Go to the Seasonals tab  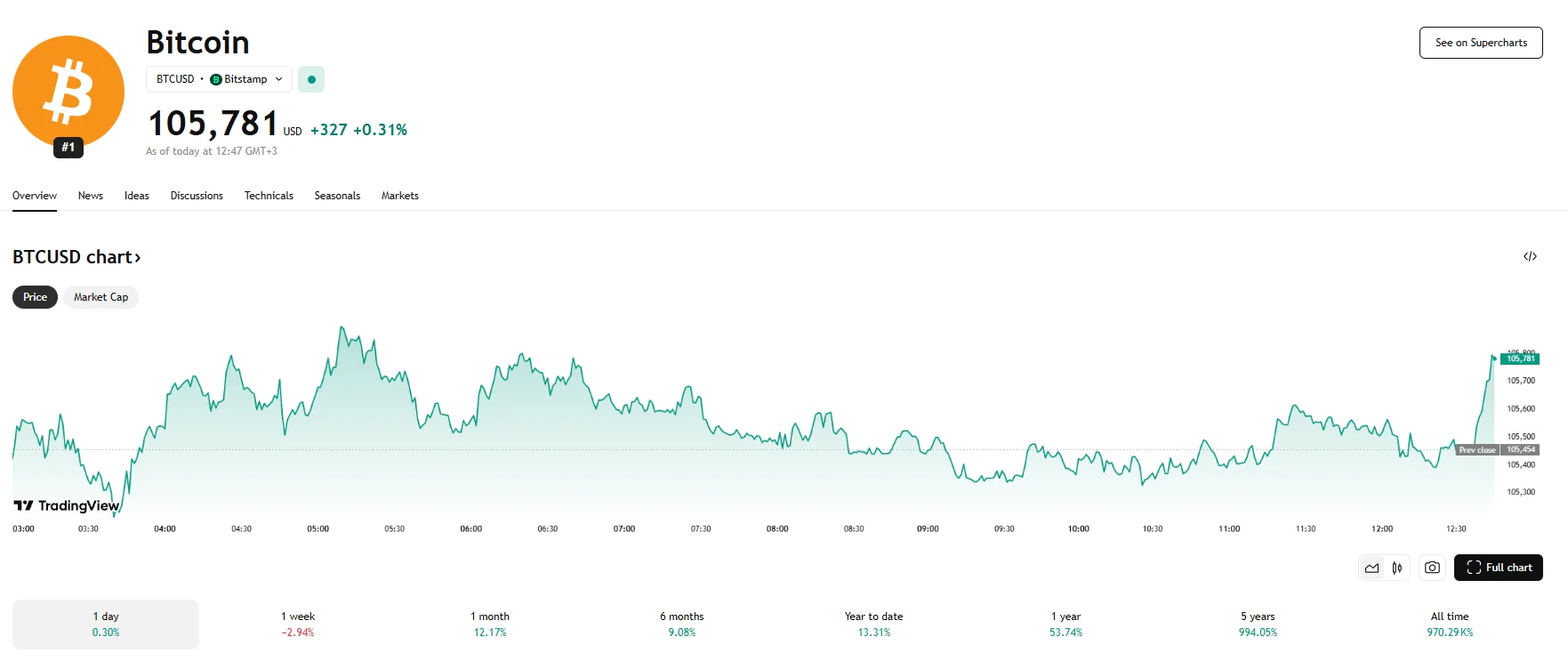(x=337, y=196)
